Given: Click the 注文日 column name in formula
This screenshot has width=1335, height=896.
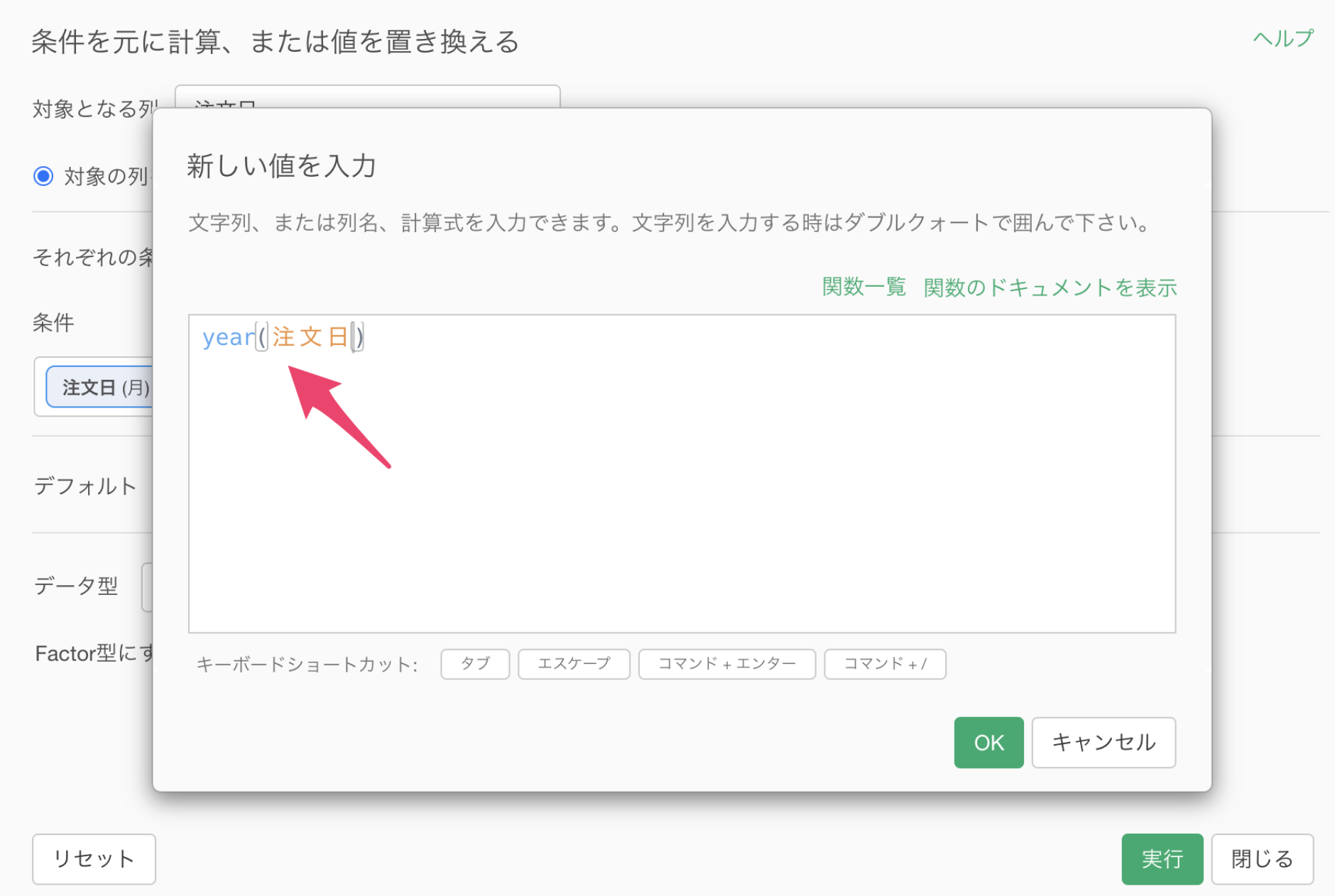Looking at the screenshot, I should 310,337.
